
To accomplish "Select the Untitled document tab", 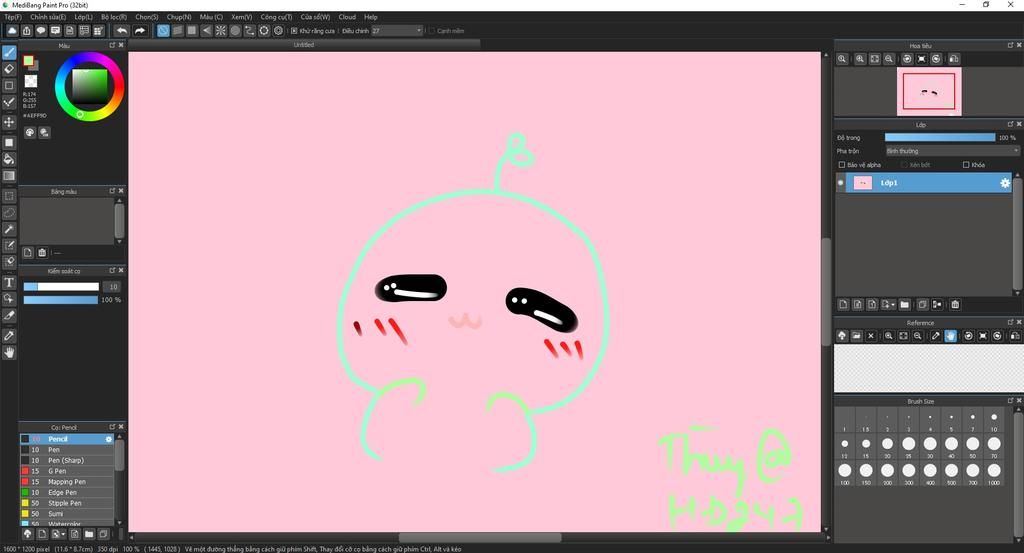I will 304,45.
